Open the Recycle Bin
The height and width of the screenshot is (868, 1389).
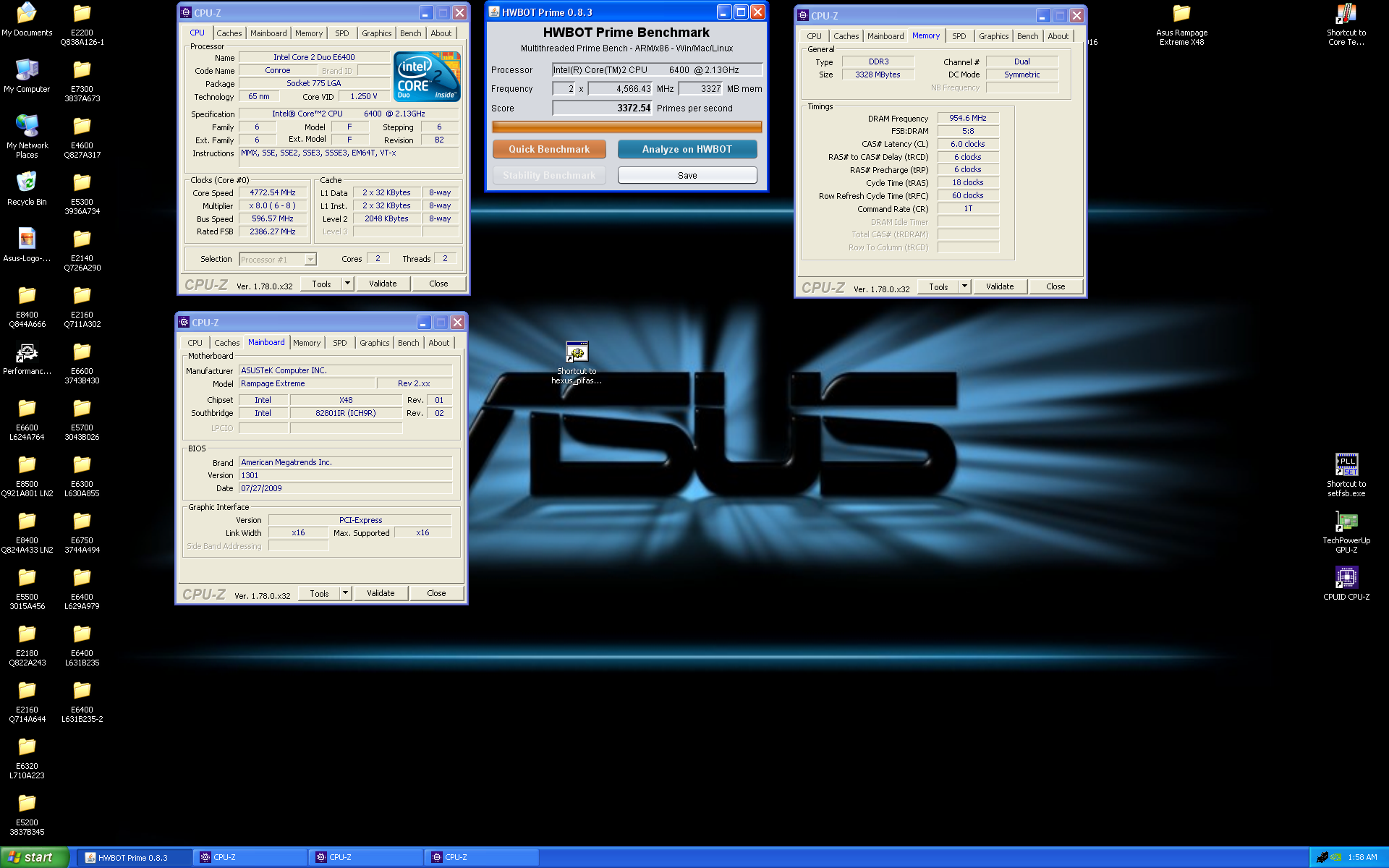(27, 189)
